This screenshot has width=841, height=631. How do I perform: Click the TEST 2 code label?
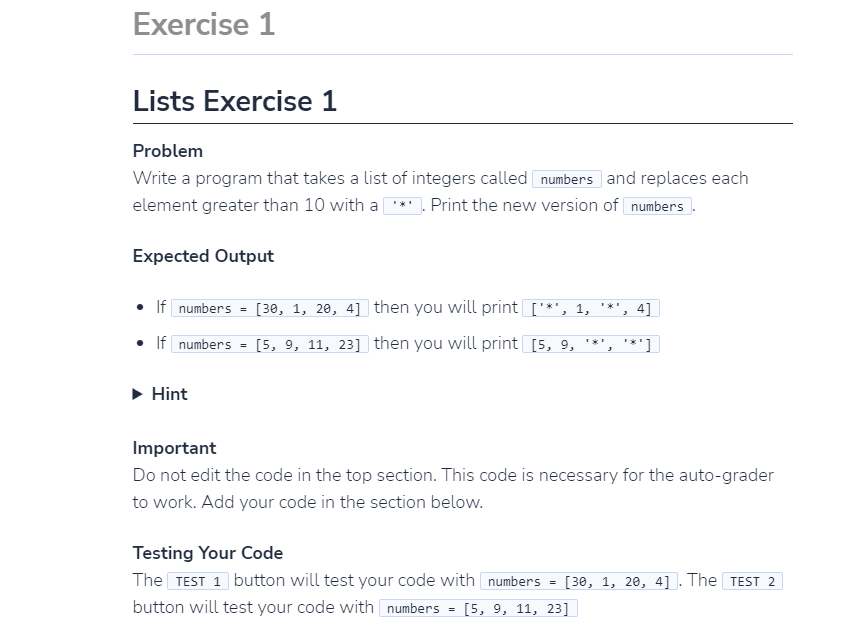click(752, 581)
